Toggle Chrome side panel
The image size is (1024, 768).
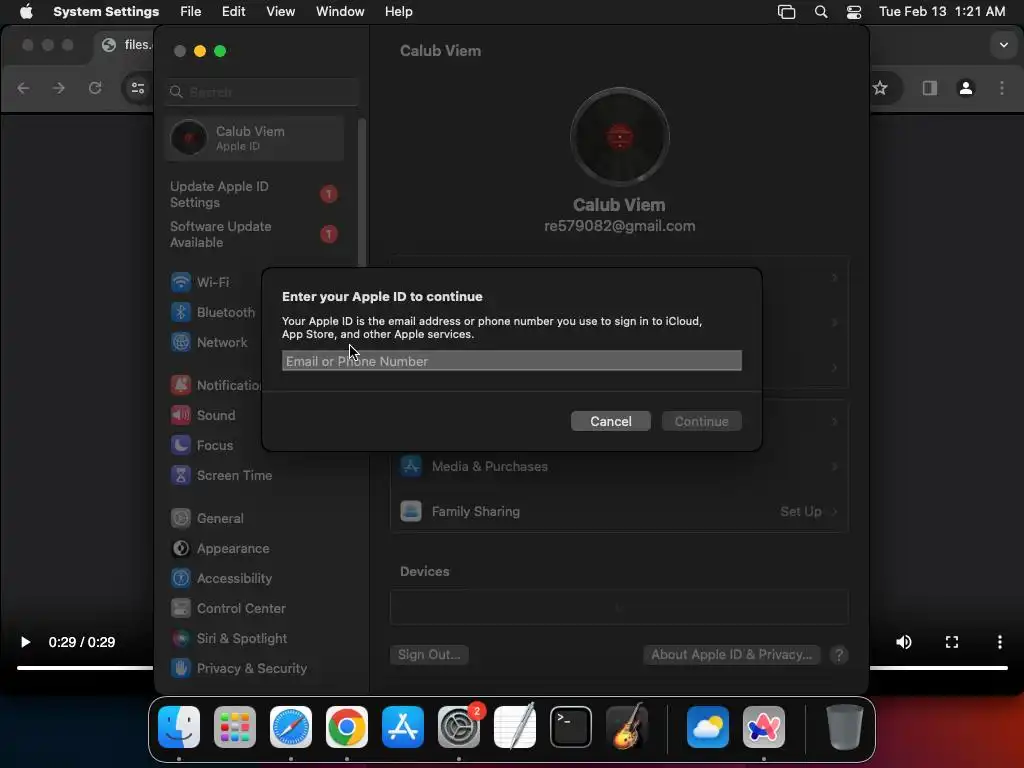(929, 88)
